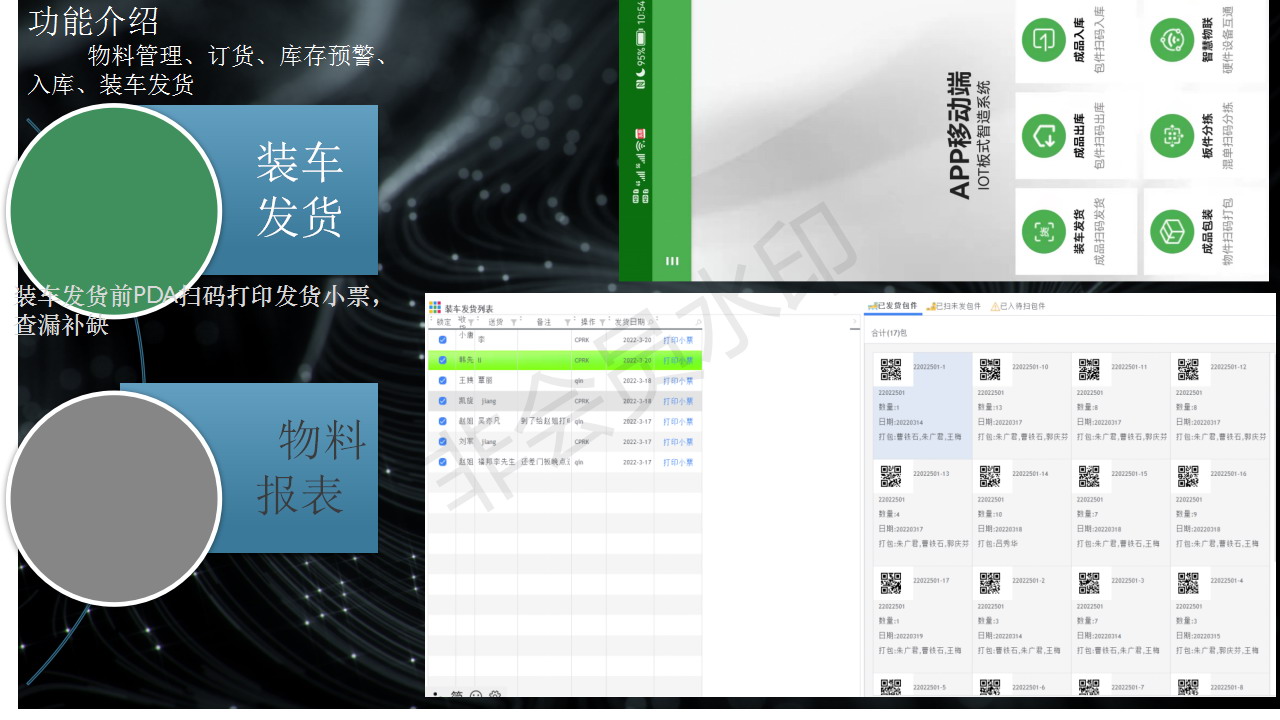Switch to the 已扫未发包件 tab
The height and width of the screenshot is (720, 1280).
coord(955,306)
